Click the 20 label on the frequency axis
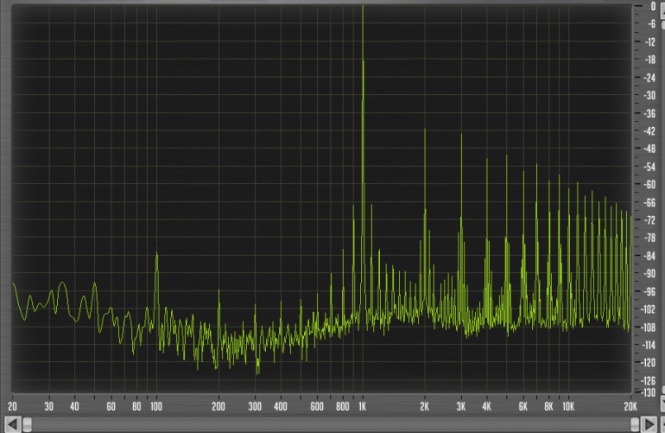 click(12, 407)
